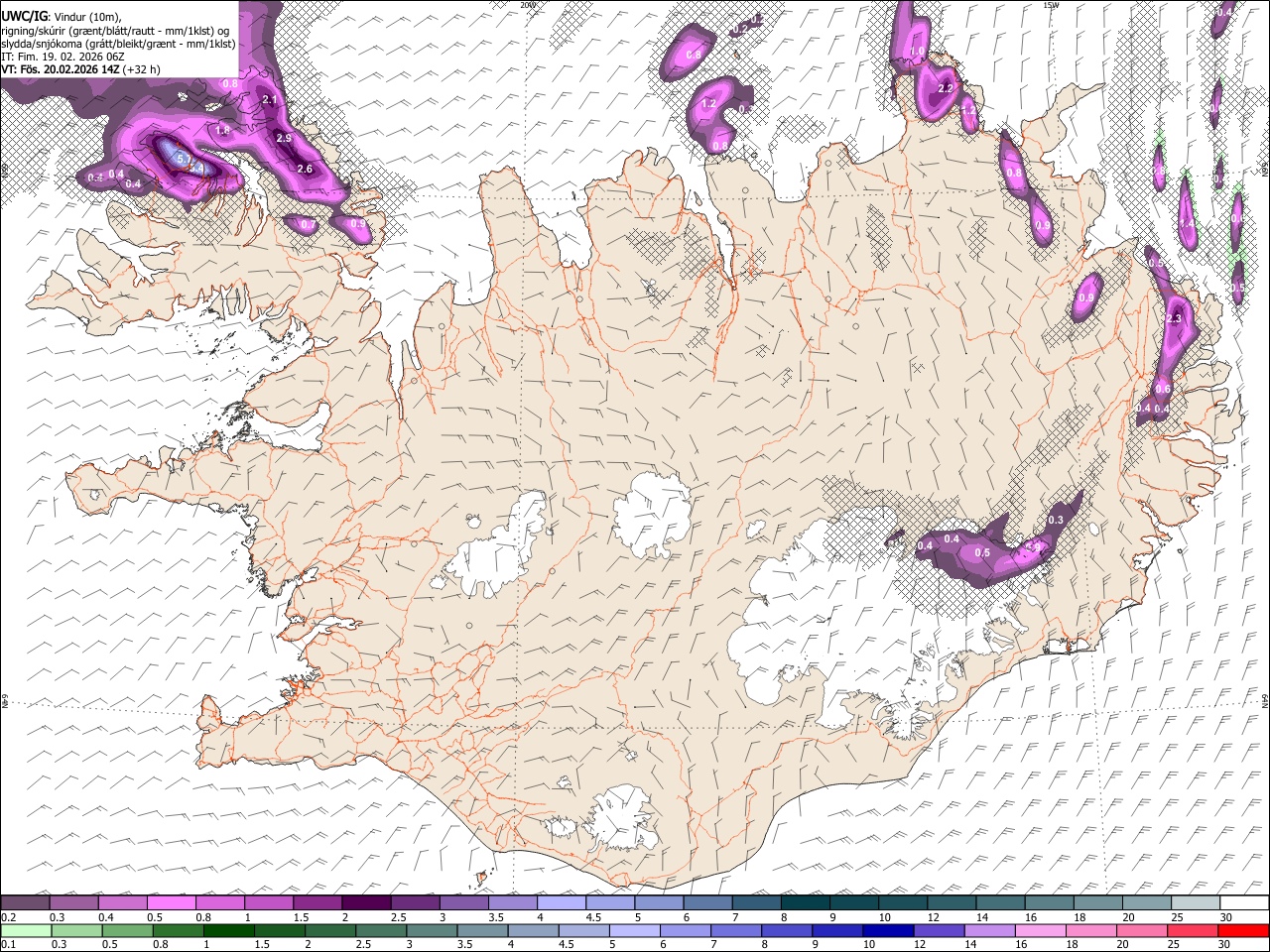Screen dimensions: 1270x952
Task: Select bottom legend swatch between 1 and 1.5
Action: point(228,930)
